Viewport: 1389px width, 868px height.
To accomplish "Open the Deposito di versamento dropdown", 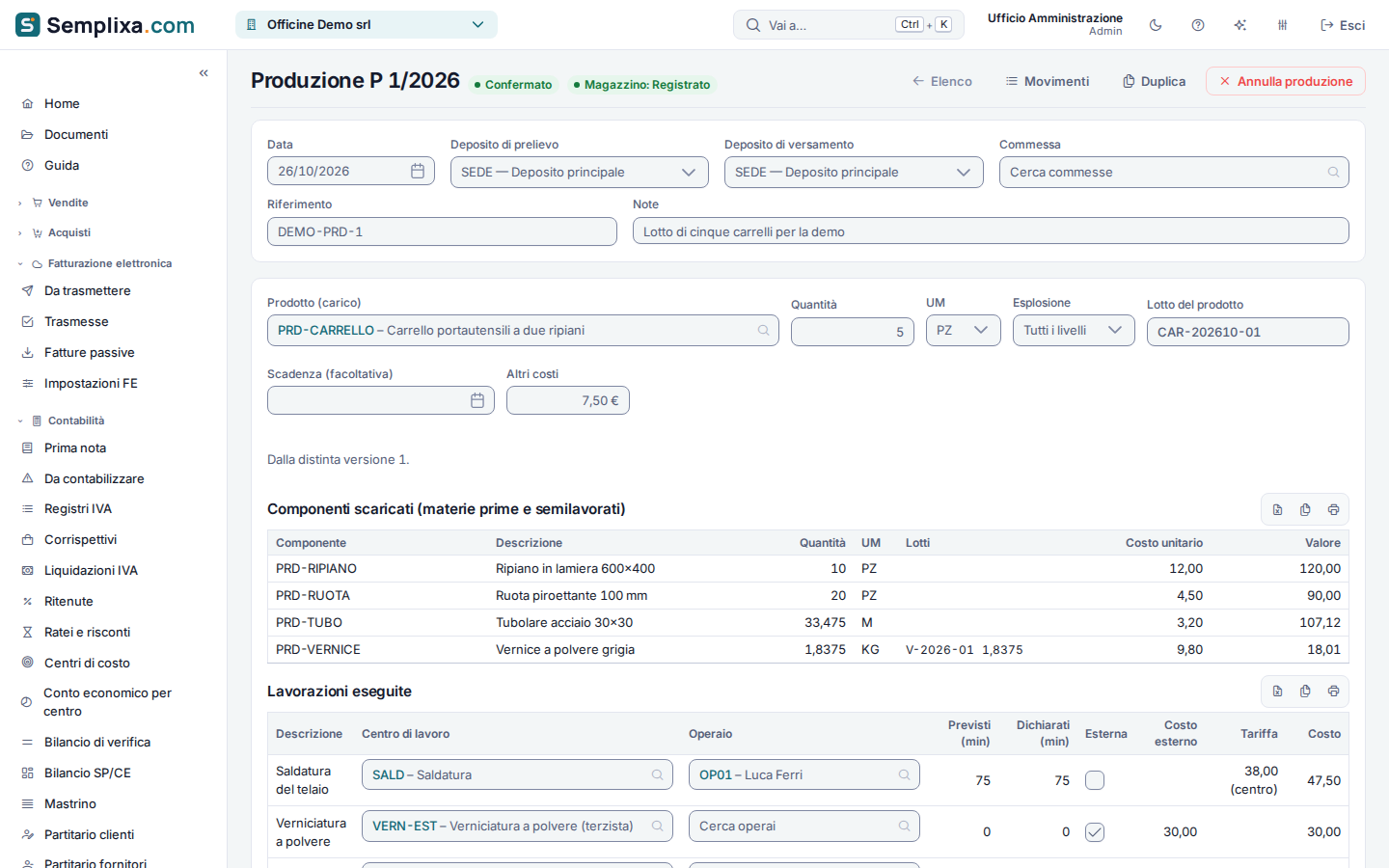I will (854, 173).
